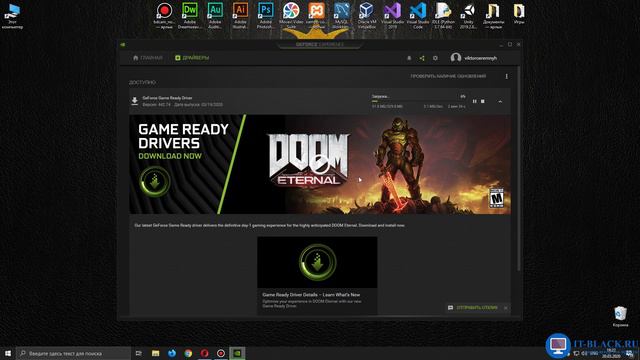Image resolution: width=640 pixels, height=360 pixels.
Task: Open Bandicam recorder from the taskbar
Action: [221, 353]
